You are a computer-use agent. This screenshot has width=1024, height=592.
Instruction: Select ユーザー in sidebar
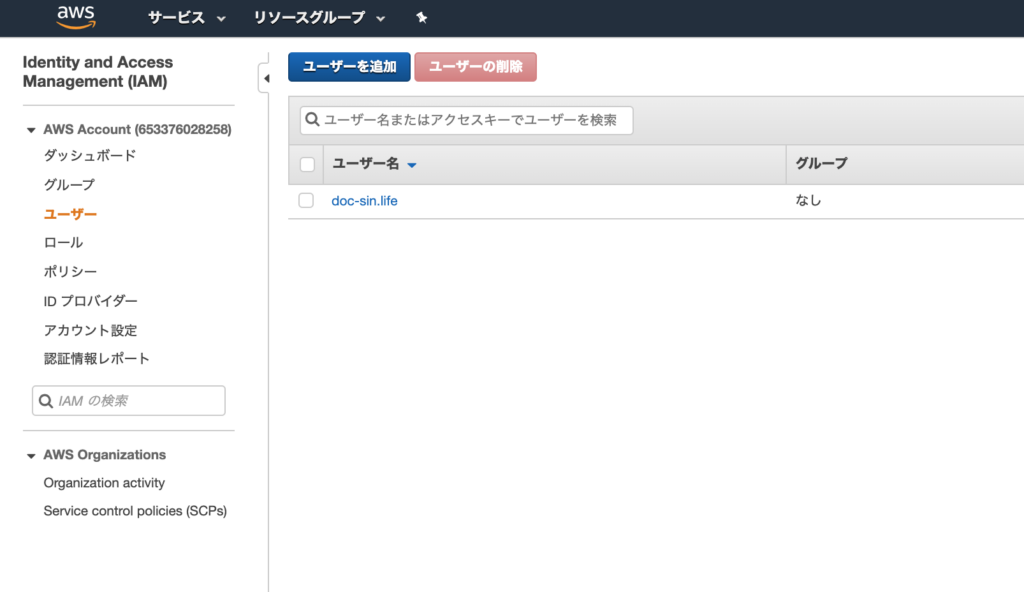[70, 214]
